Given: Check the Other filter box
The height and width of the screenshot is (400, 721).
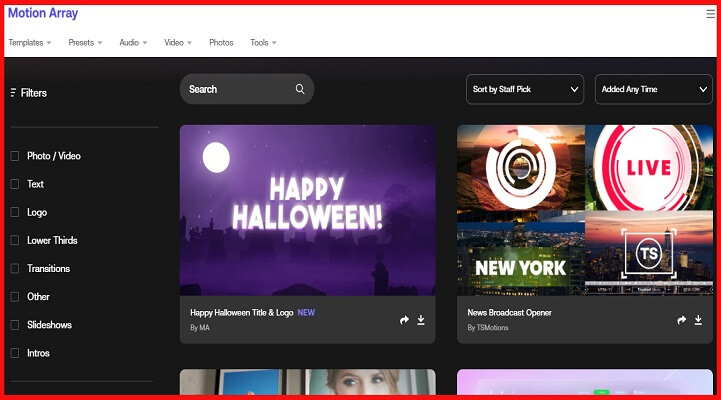Looking at the screenshot, I should (15, 297).
